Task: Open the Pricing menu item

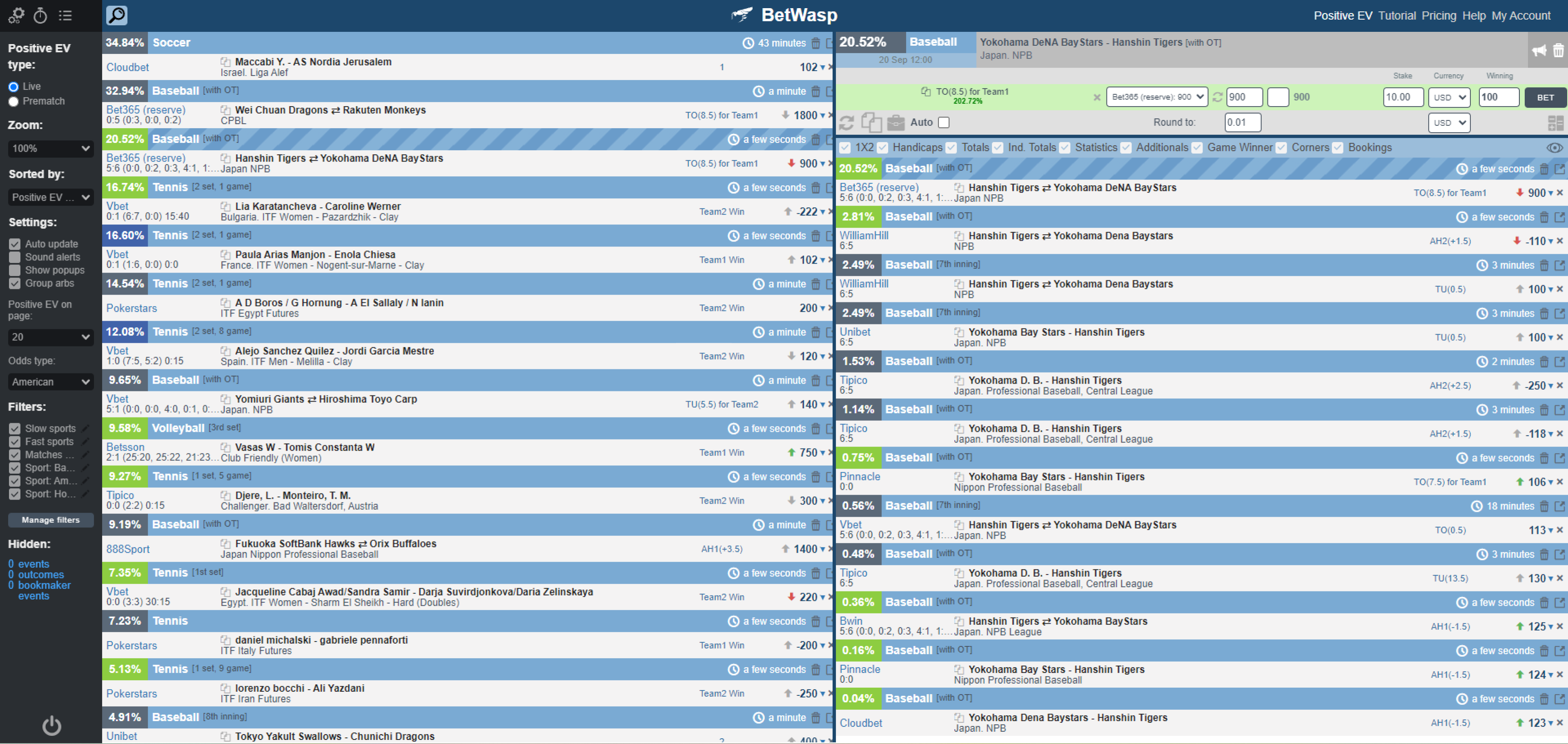Action: [x=1438, y=16]
